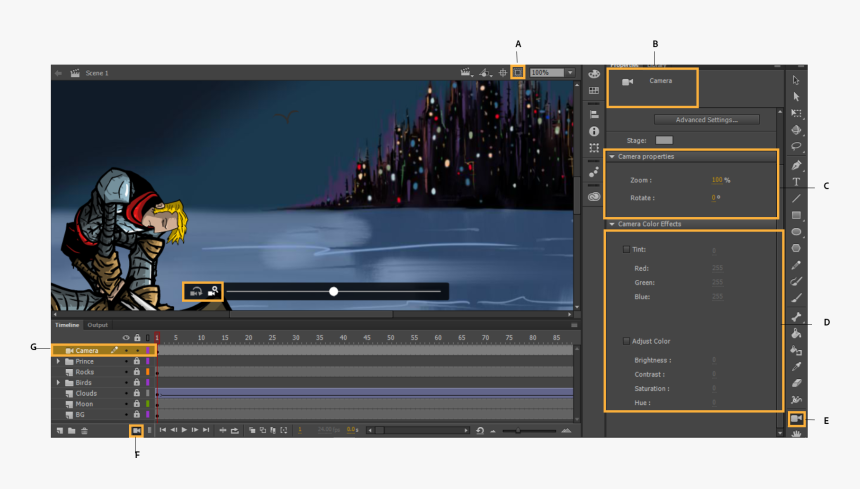Select the PolyStar tool
Image resolution: width=860 pixels, height=489 pixels.
(796, 248)
